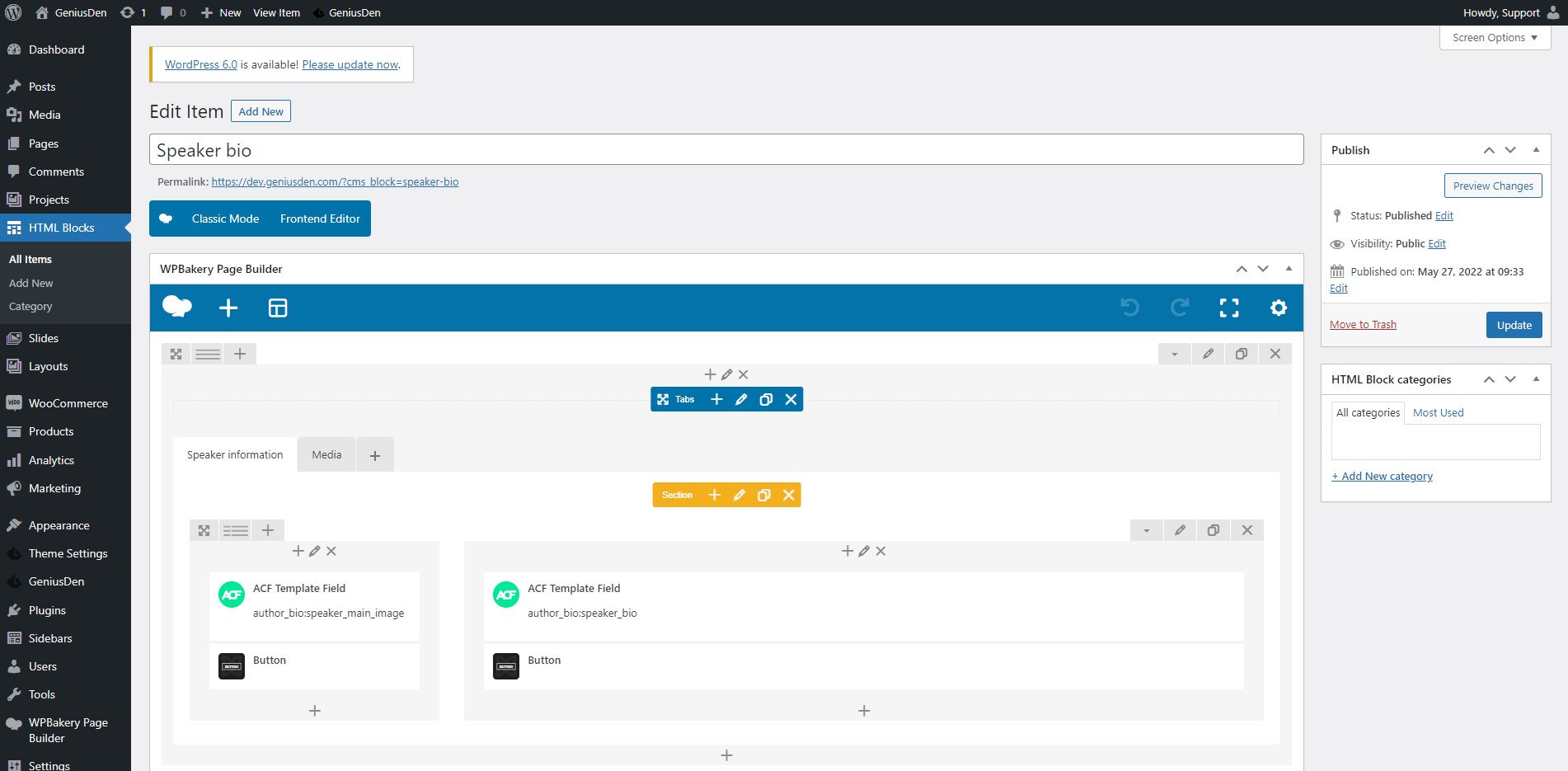Screen dimensions: 1568x771
Task: Switch to Classic Mode
Action: click(x=225, y=219)
